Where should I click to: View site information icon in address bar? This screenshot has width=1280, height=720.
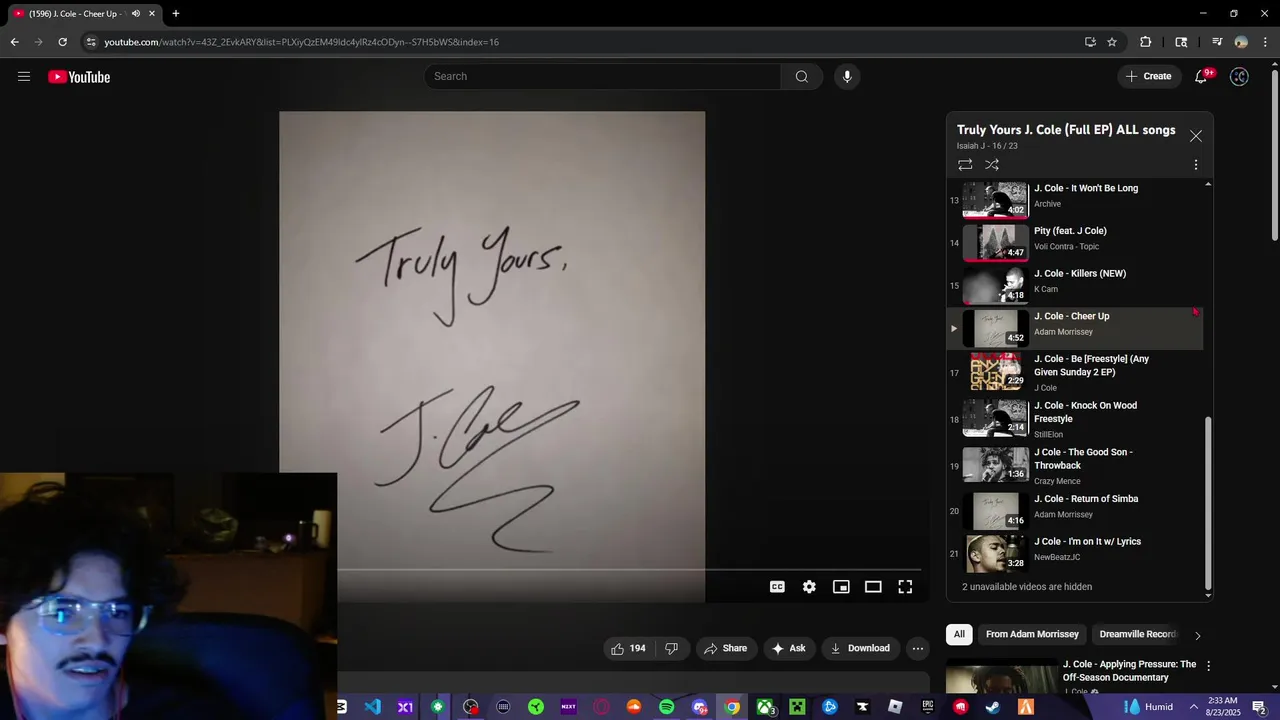pos(91,42)
